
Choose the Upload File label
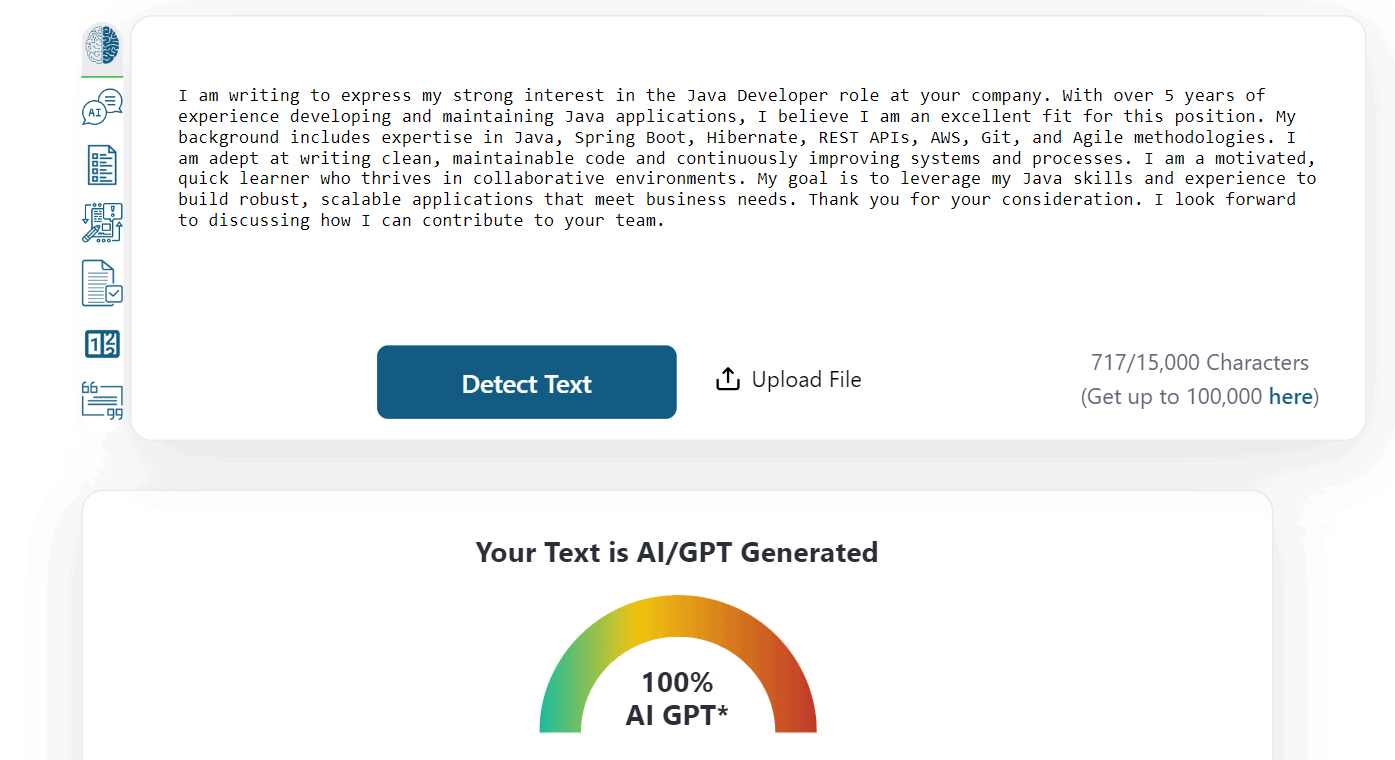point(806,380)
